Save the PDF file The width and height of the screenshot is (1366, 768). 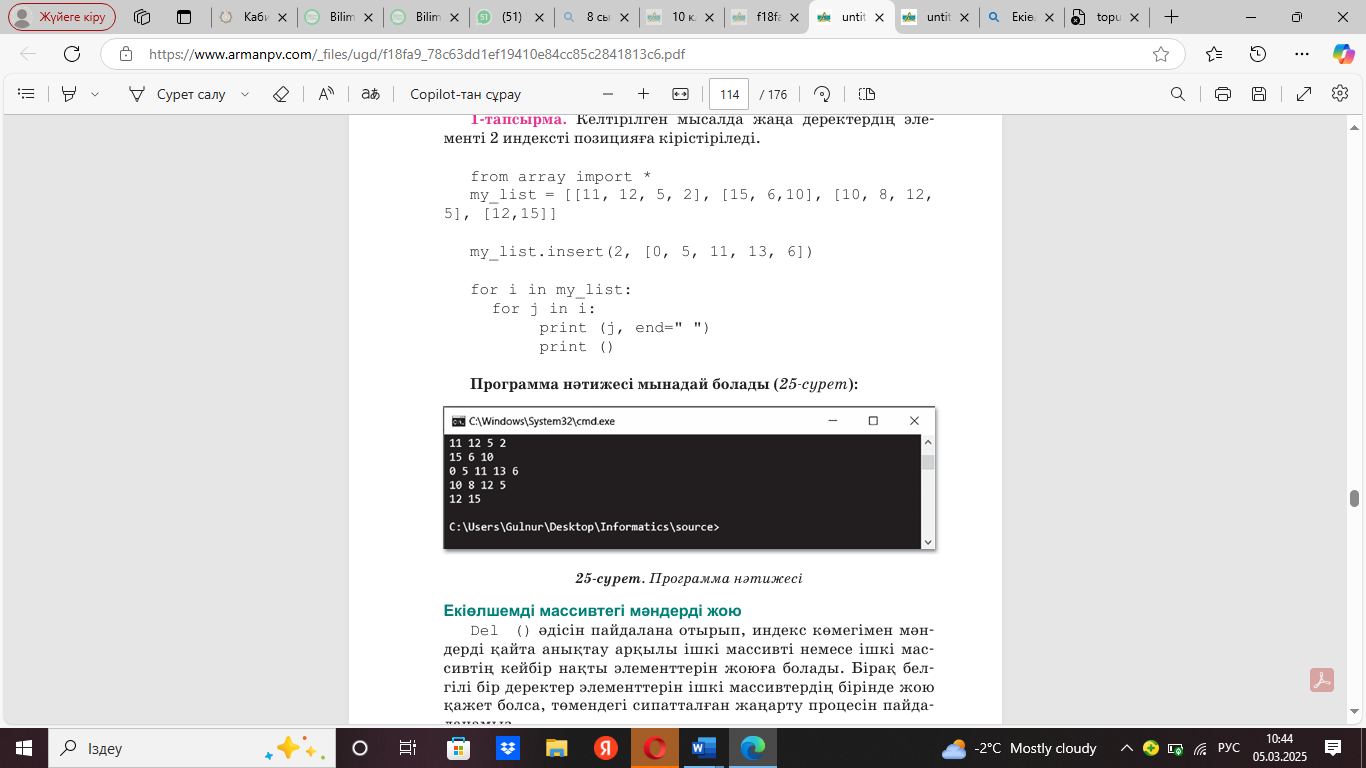1259,94
